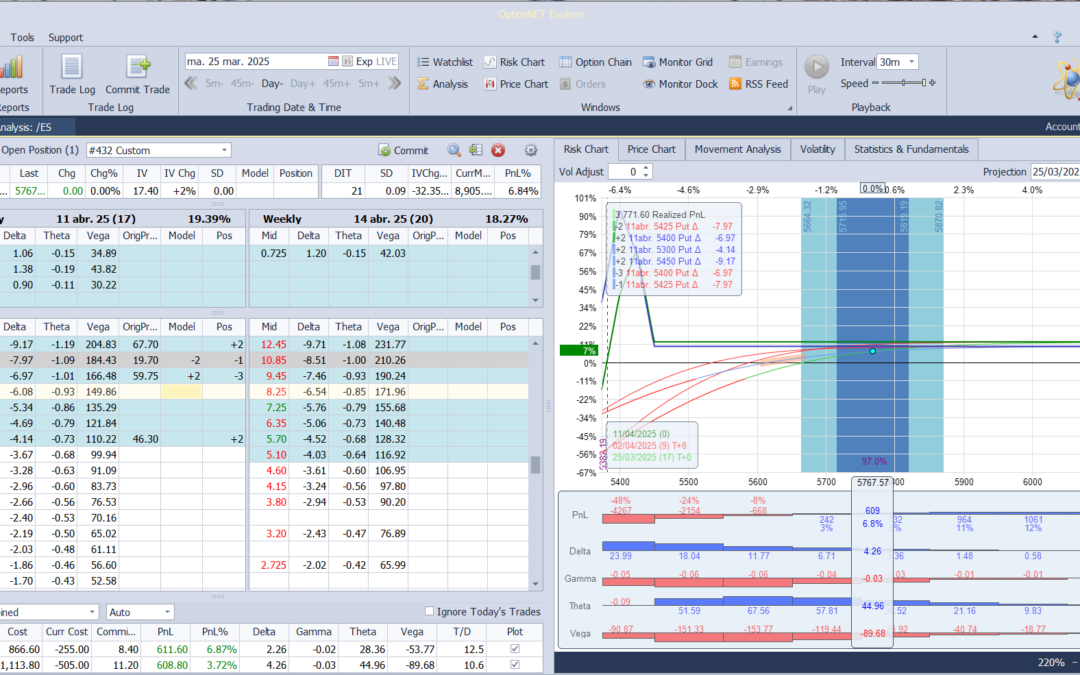Viewport: 1080px width, 675px height.
Task: Click the search magnifier icon near Commit
Action: (x=453, y=150)
